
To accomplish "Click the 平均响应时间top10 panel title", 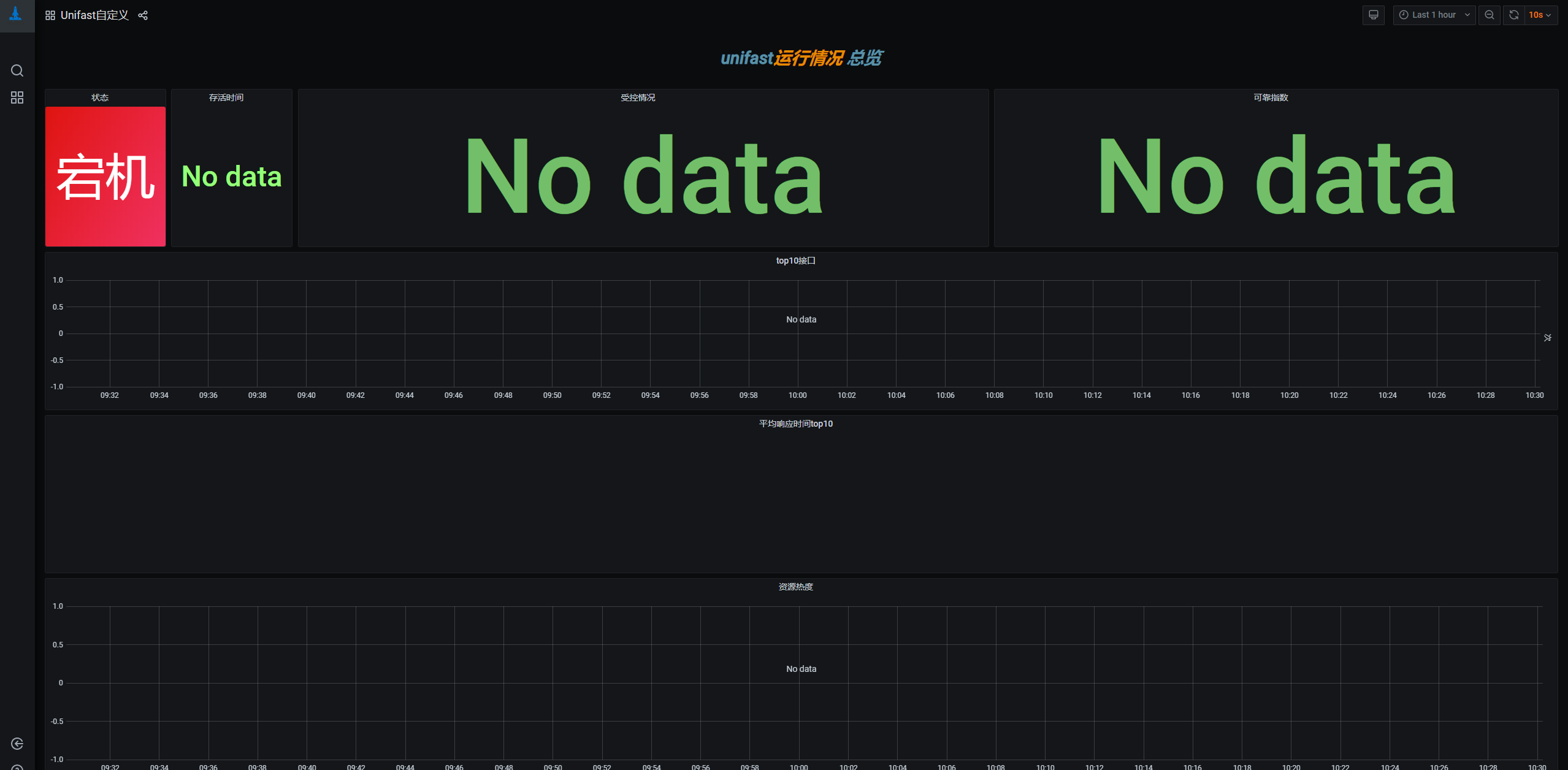I will tap(795, 424).
